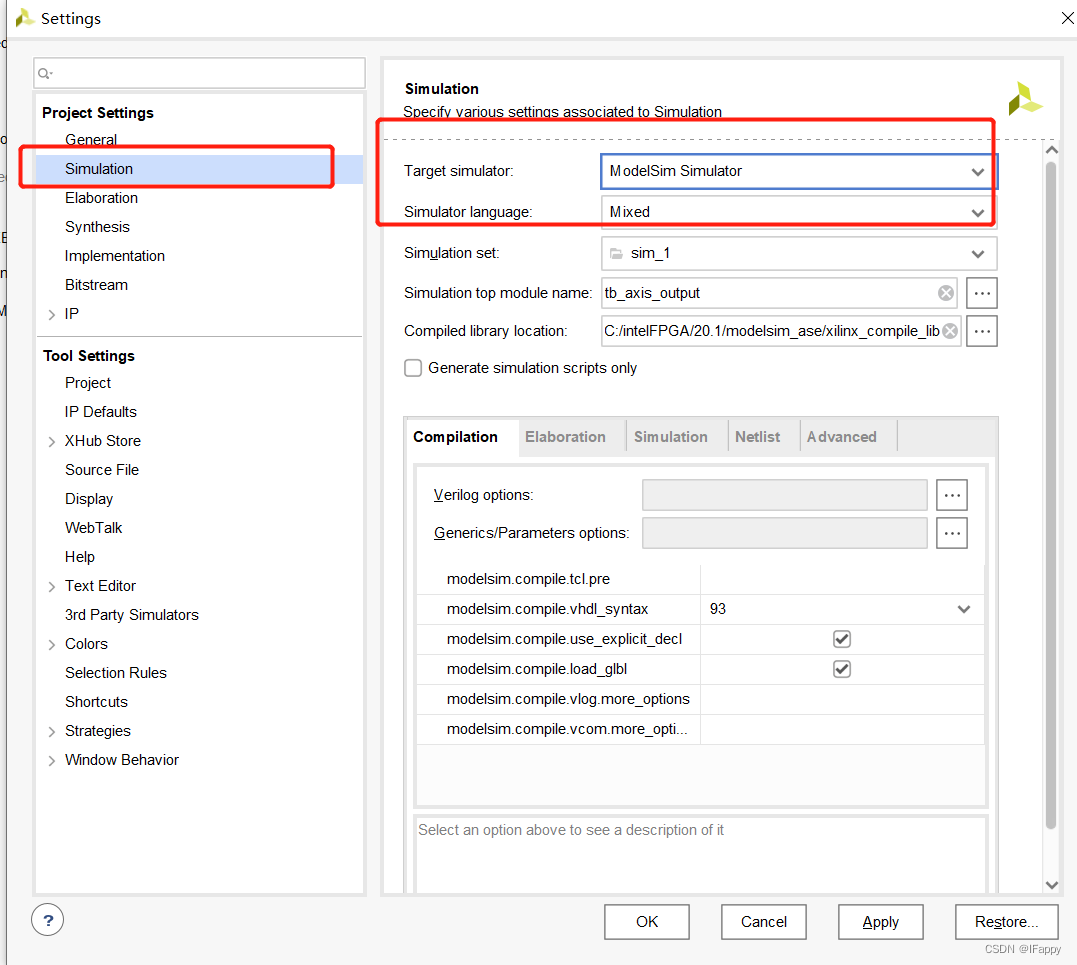Select Display in Tool Settings
The image size is (1077, 965).
tap(89, 499)
